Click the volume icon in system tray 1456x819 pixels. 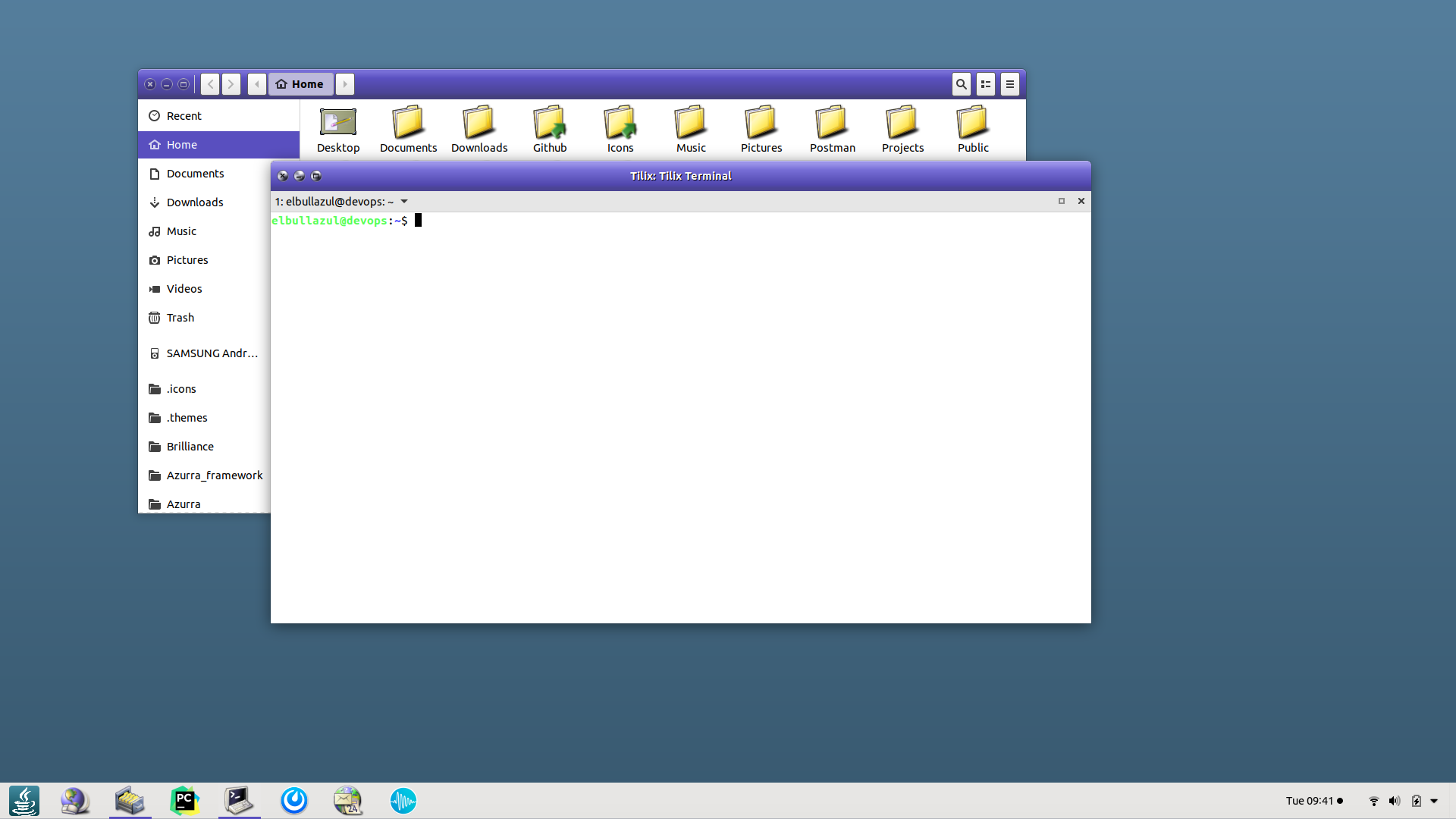1395,801
